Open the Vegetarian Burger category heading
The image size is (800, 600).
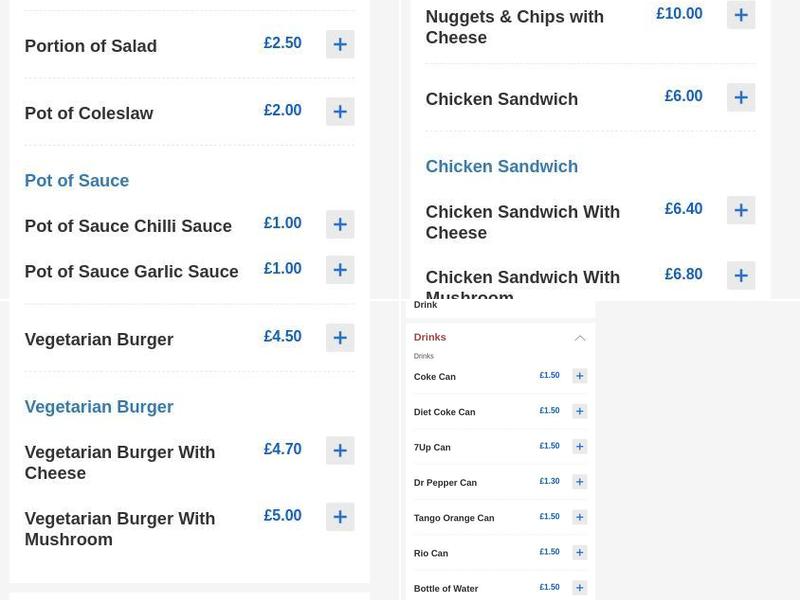(98, 406)
